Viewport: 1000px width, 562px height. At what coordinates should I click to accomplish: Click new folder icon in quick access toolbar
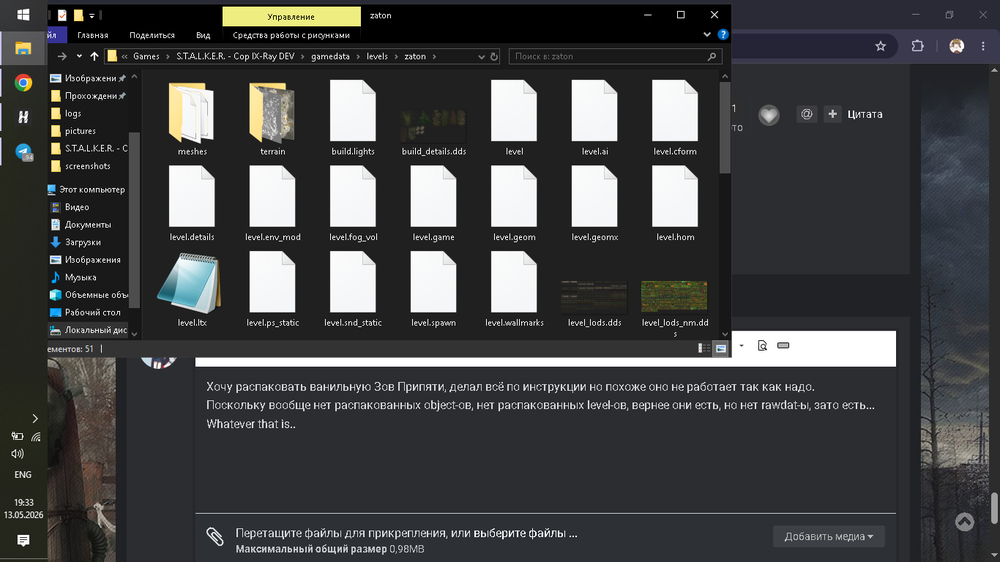[x=78, y=15]
